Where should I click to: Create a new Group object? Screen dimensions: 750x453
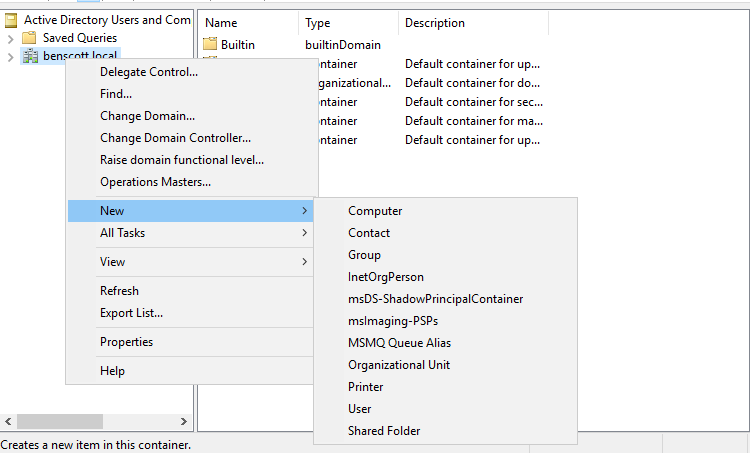pyautogui.click(x=445, y=255)
